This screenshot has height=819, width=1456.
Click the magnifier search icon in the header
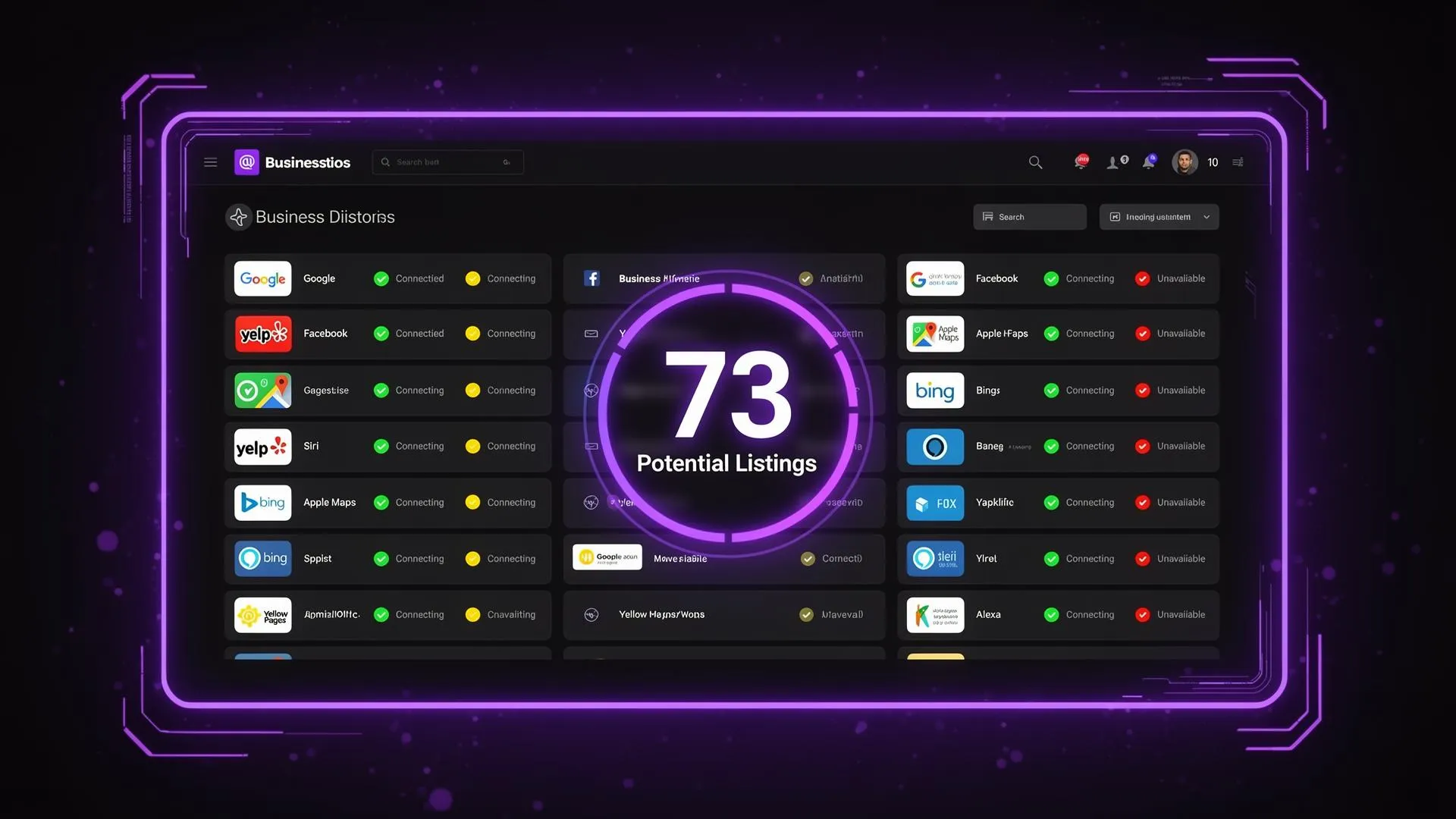[x=1035, y=162]
